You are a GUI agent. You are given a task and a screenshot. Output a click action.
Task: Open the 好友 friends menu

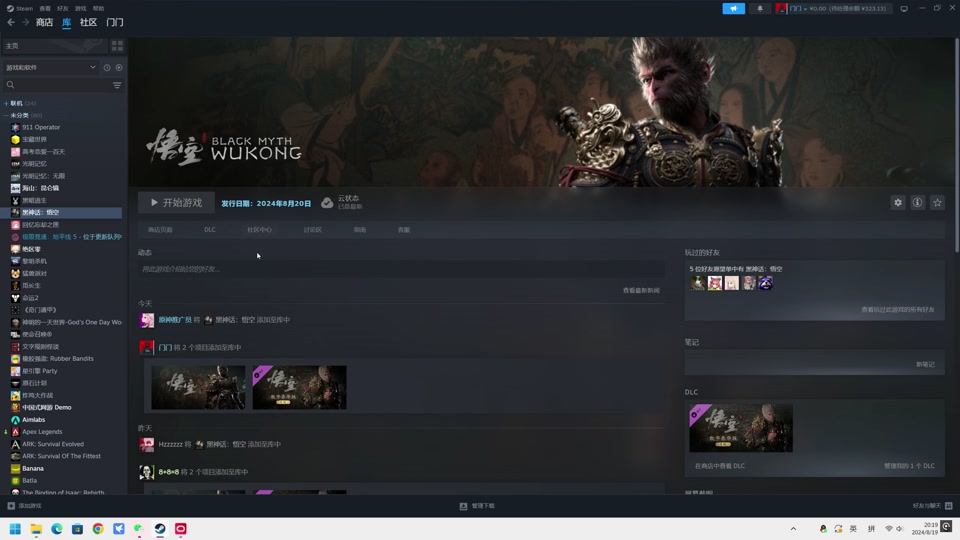click(x=62, y=9)
